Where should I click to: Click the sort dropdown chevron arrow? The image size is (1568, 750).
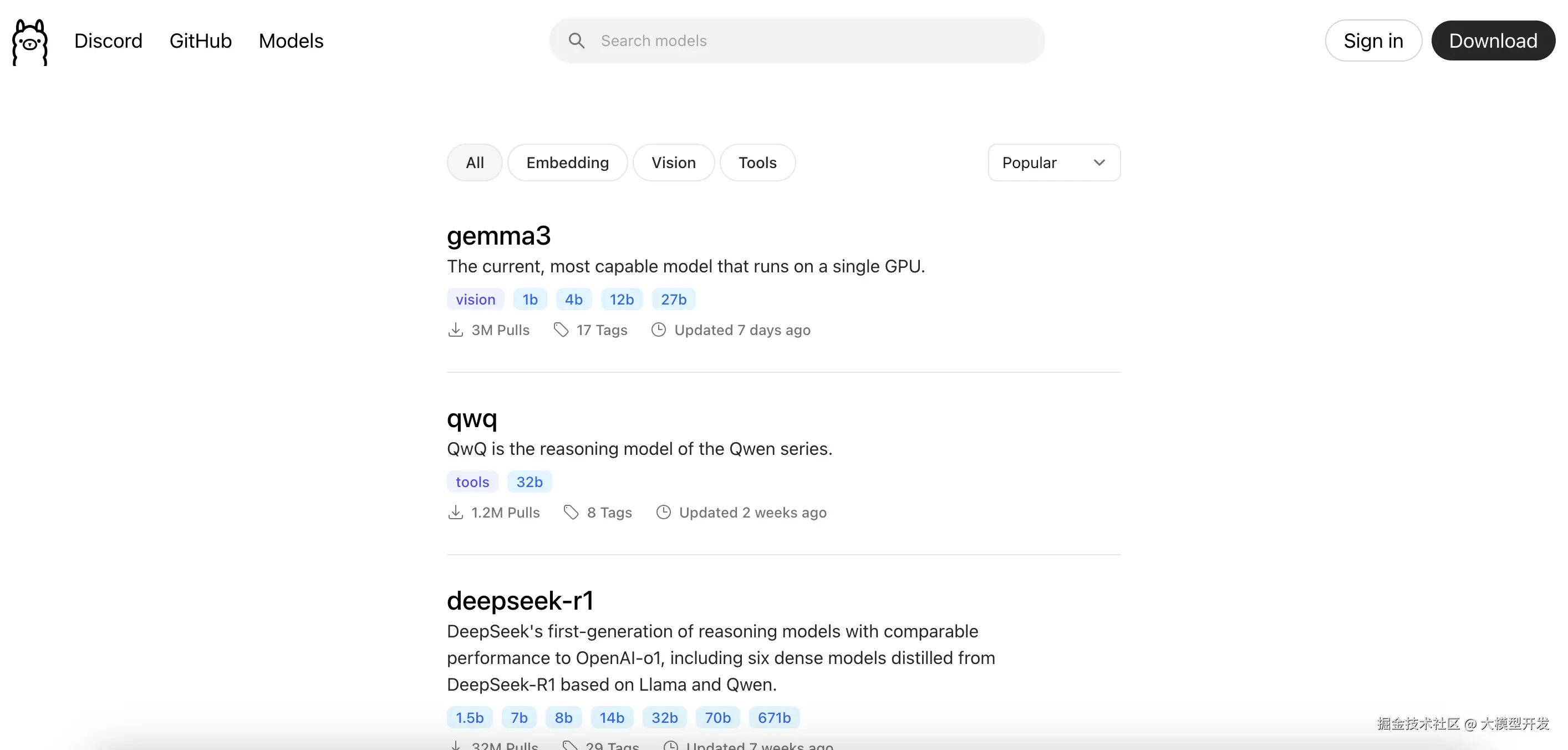[1099, 163]
